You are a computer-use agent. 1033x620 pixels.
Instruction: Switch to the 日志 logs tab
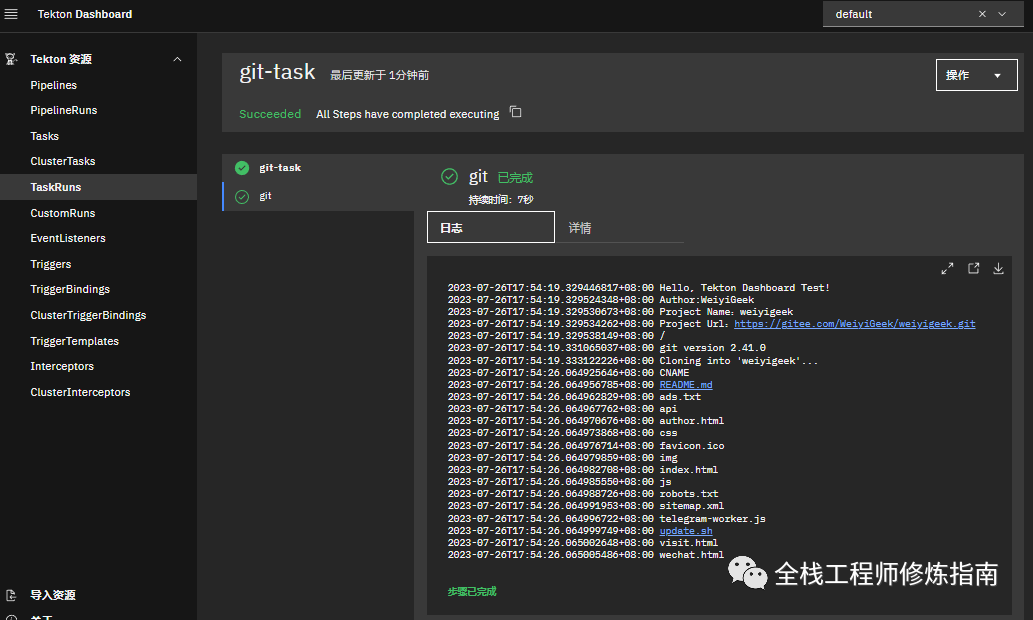pyautogui.click(x=491, y=227)
